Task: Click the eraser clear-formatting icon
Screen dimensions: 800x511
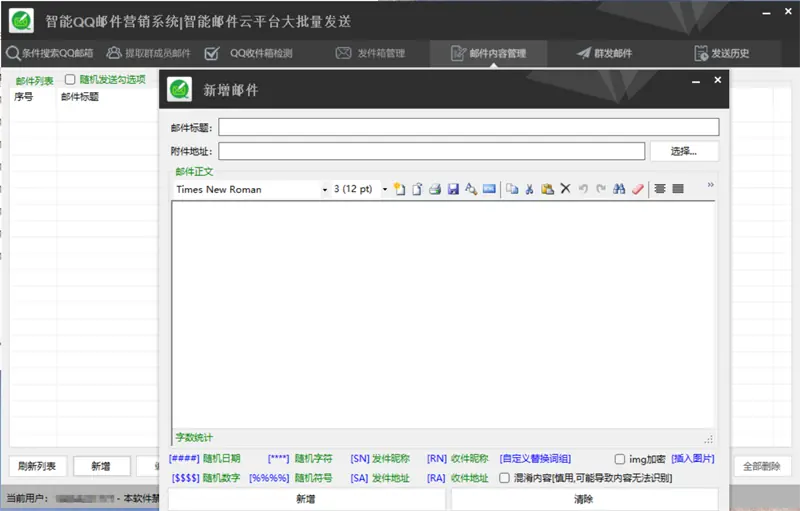Action: coord(637,189)
